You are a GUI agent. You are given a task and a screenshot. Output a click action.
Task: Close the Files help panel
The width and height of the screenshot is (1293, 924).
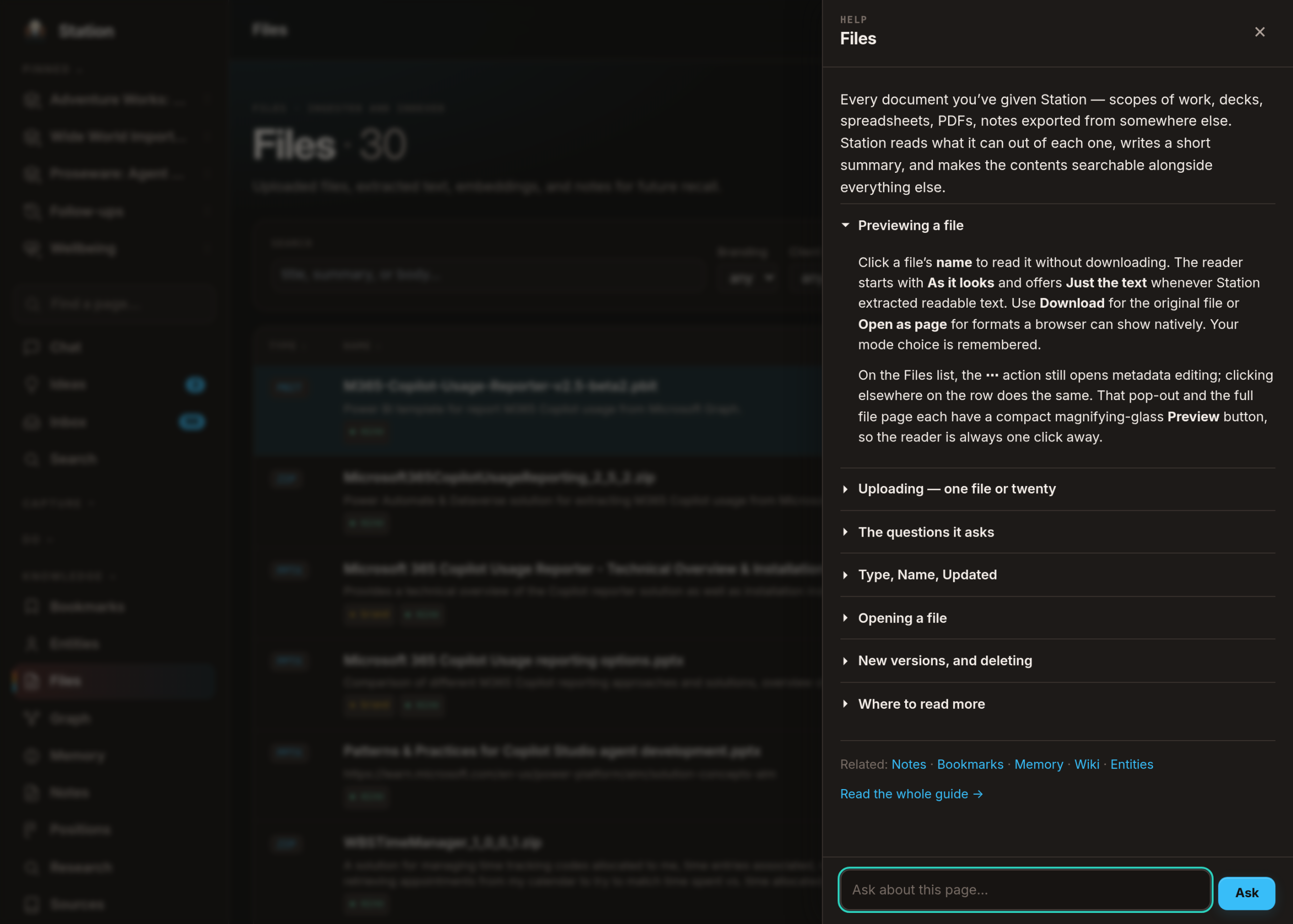[1260, 32]
